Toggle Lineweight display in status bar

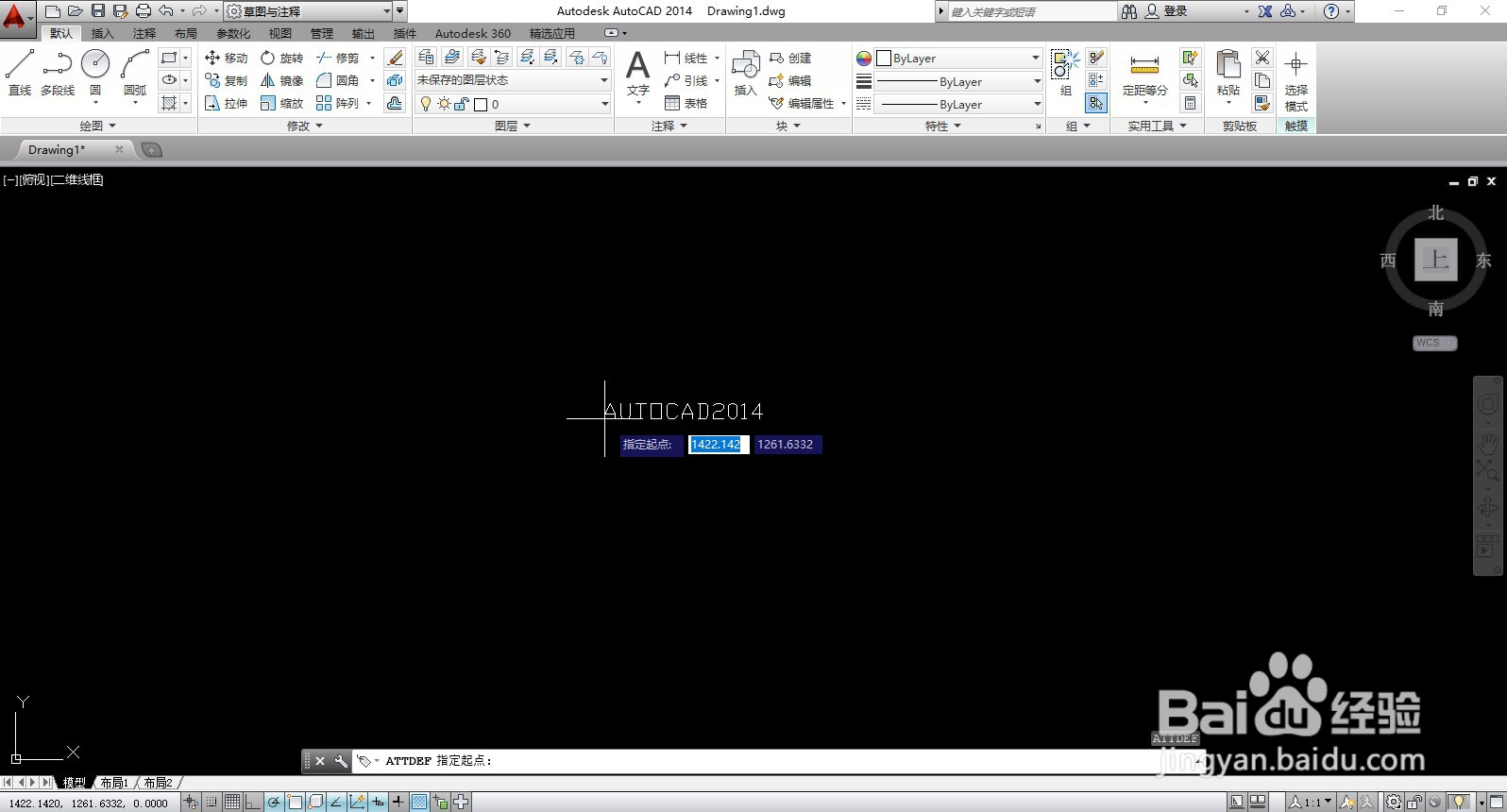pyautogui.click(x=398, y=803)
